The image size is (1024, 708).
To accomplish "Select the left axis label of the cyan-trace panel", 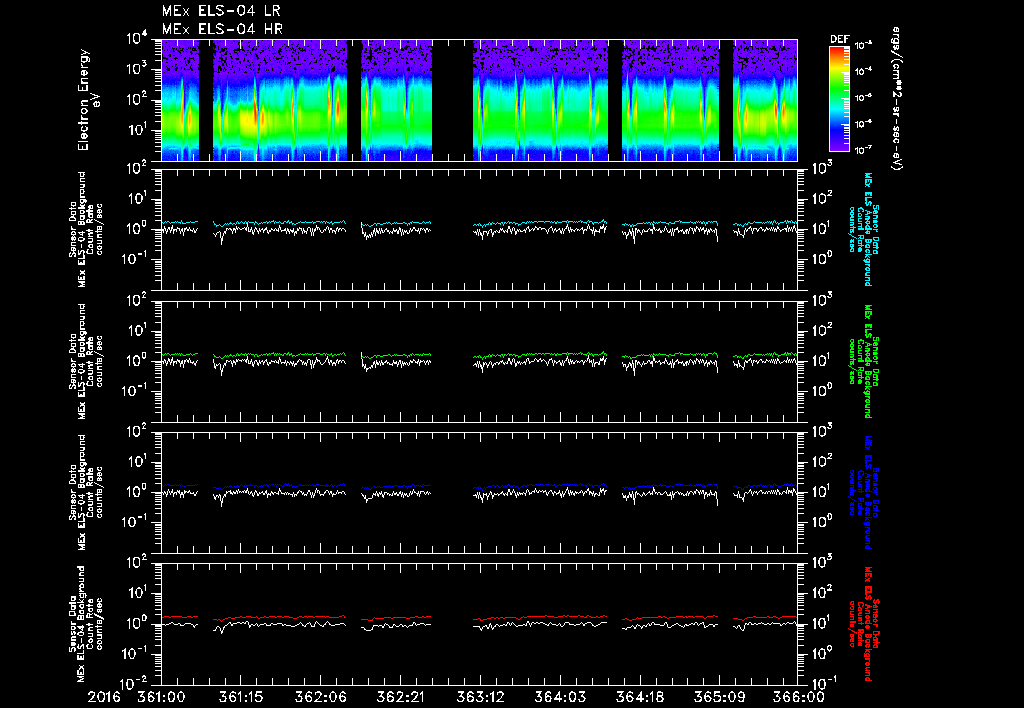I will pyautogui.click(x=86, y=230).
